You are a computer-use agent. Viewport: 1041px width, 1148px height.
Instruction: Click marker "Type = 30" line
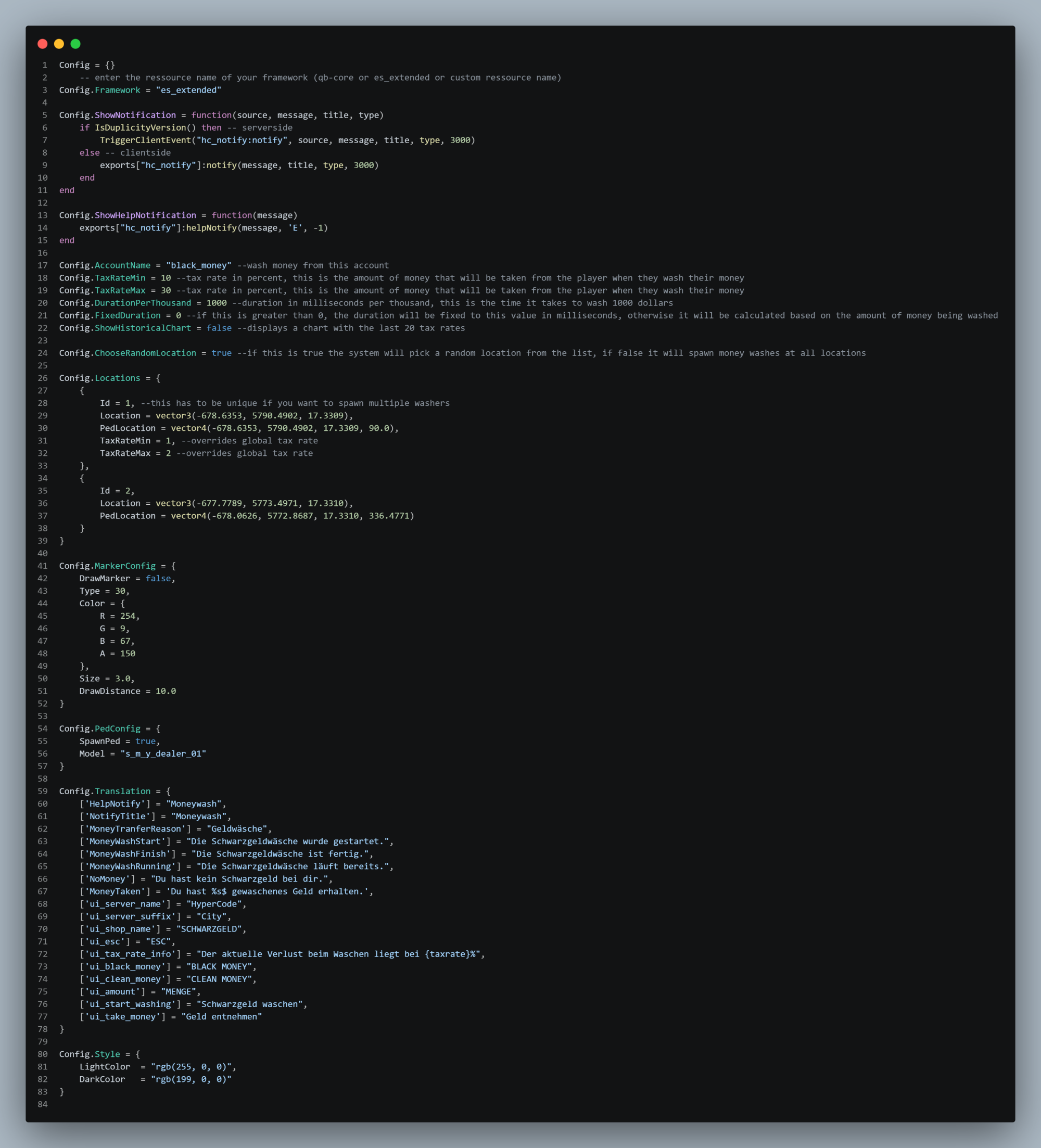pyautogui.click(x=104, y=591)
